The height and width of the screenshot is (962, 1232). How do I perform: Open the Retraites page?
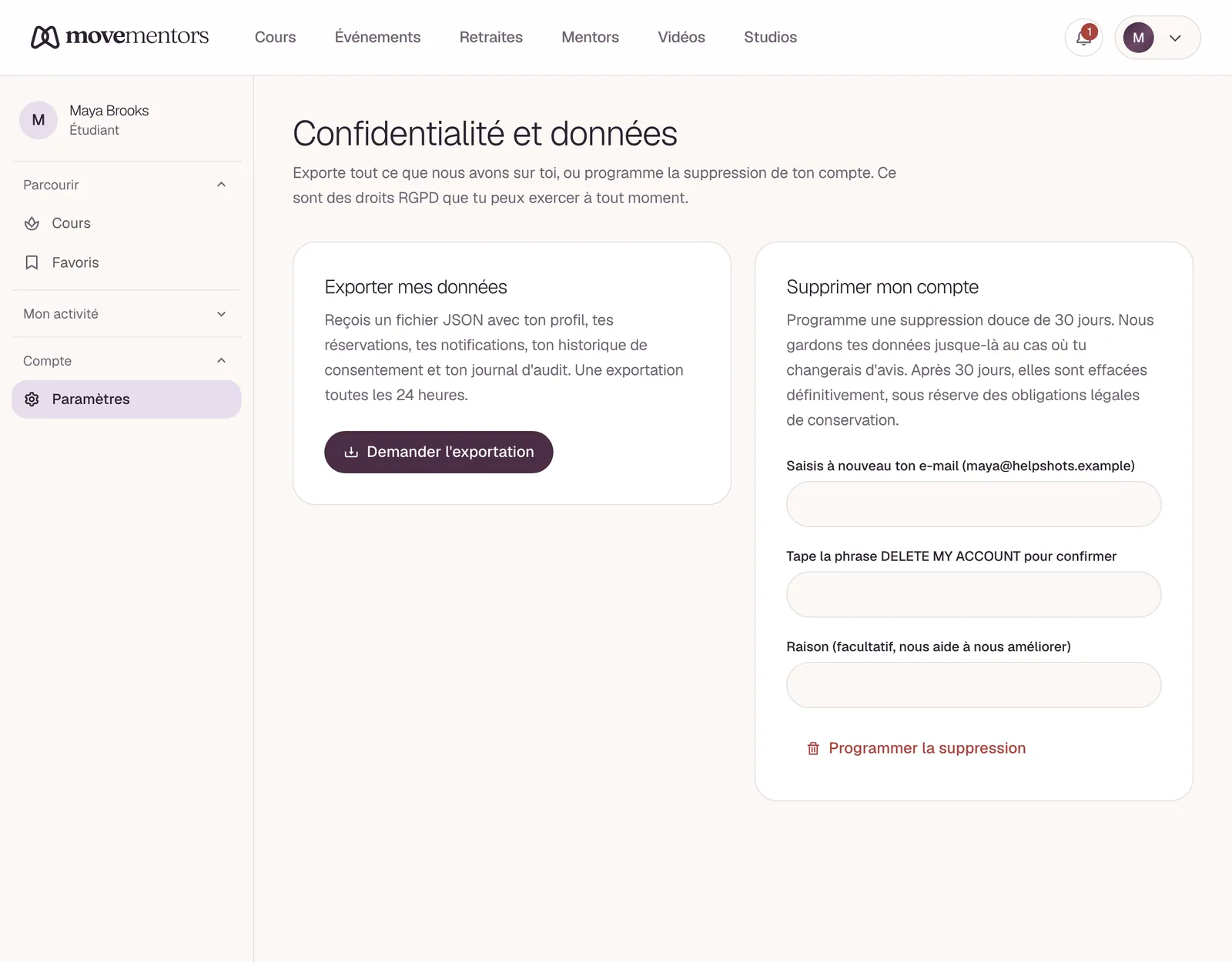[491, 37]
